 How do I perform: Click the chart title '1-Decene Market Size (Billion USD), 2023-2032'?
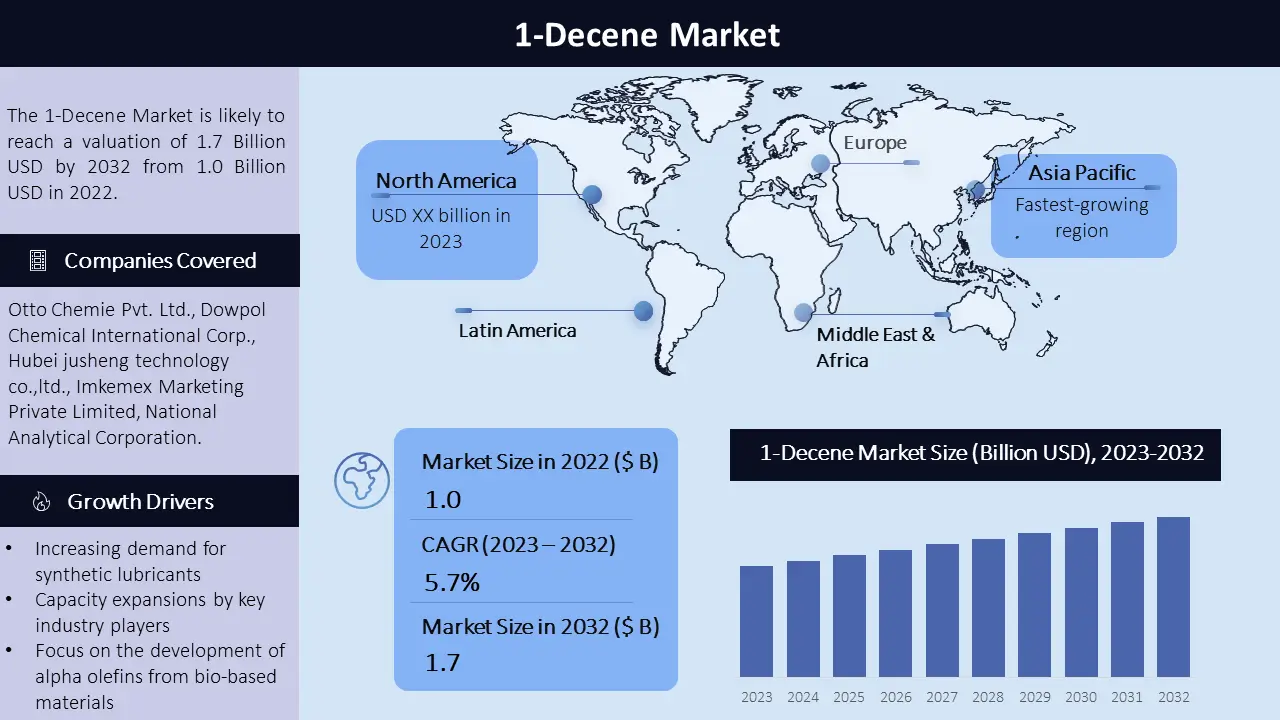pyautogui.click(x=982, y=453)
